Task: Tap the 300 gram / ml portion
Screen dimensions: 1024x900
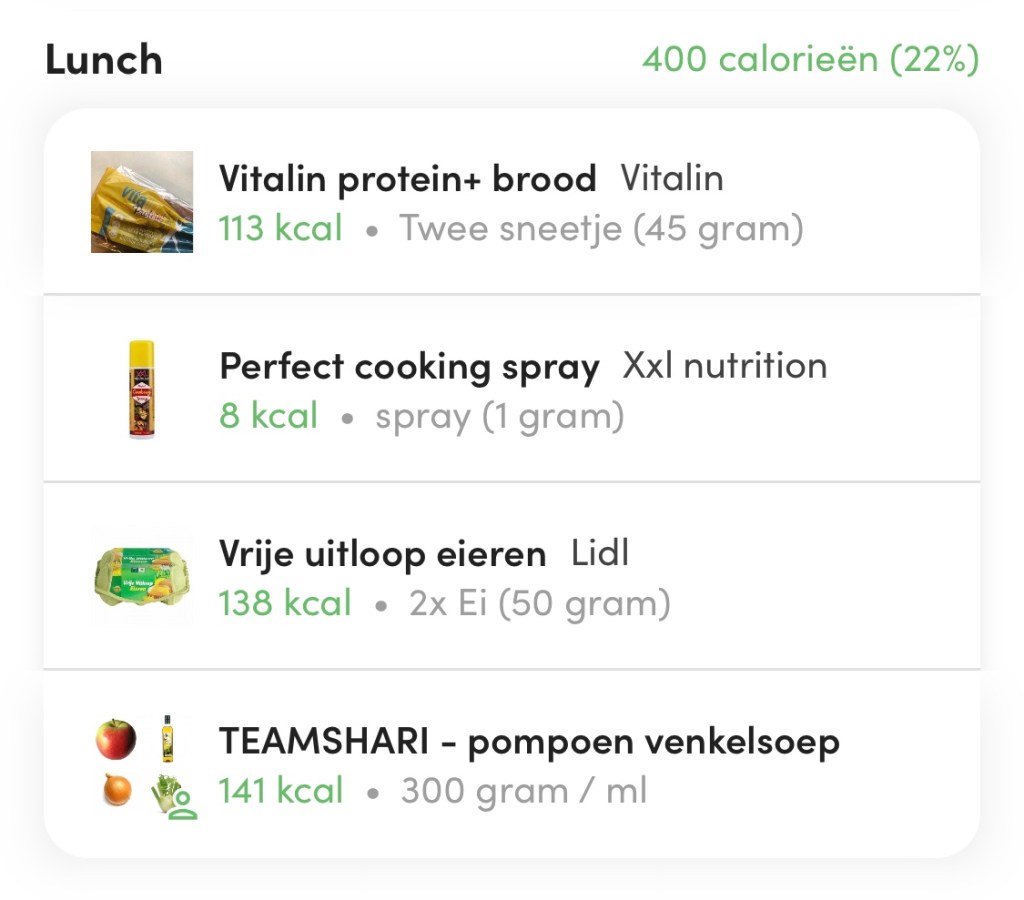Action: 524,791
